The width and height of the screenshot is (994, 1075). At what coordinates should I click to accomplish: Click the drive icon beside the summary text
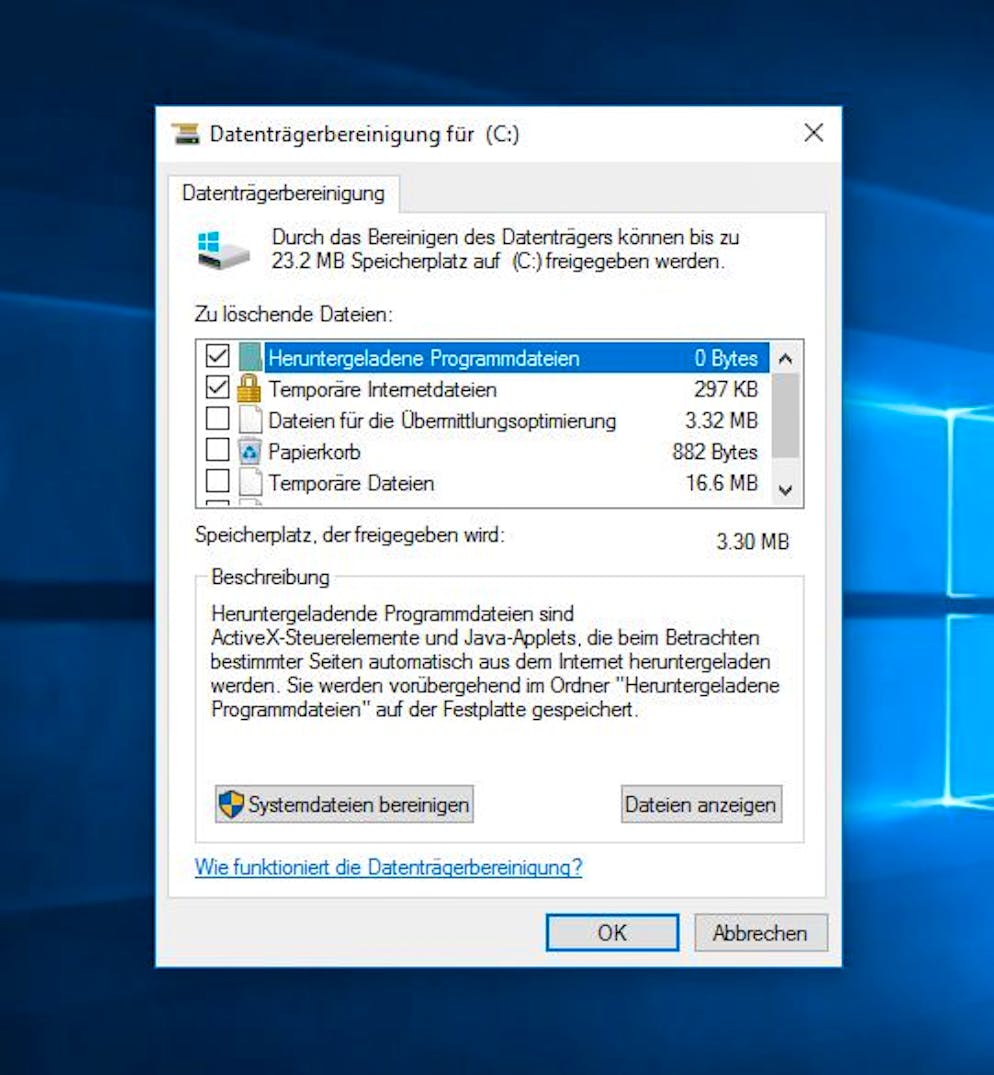222,249
